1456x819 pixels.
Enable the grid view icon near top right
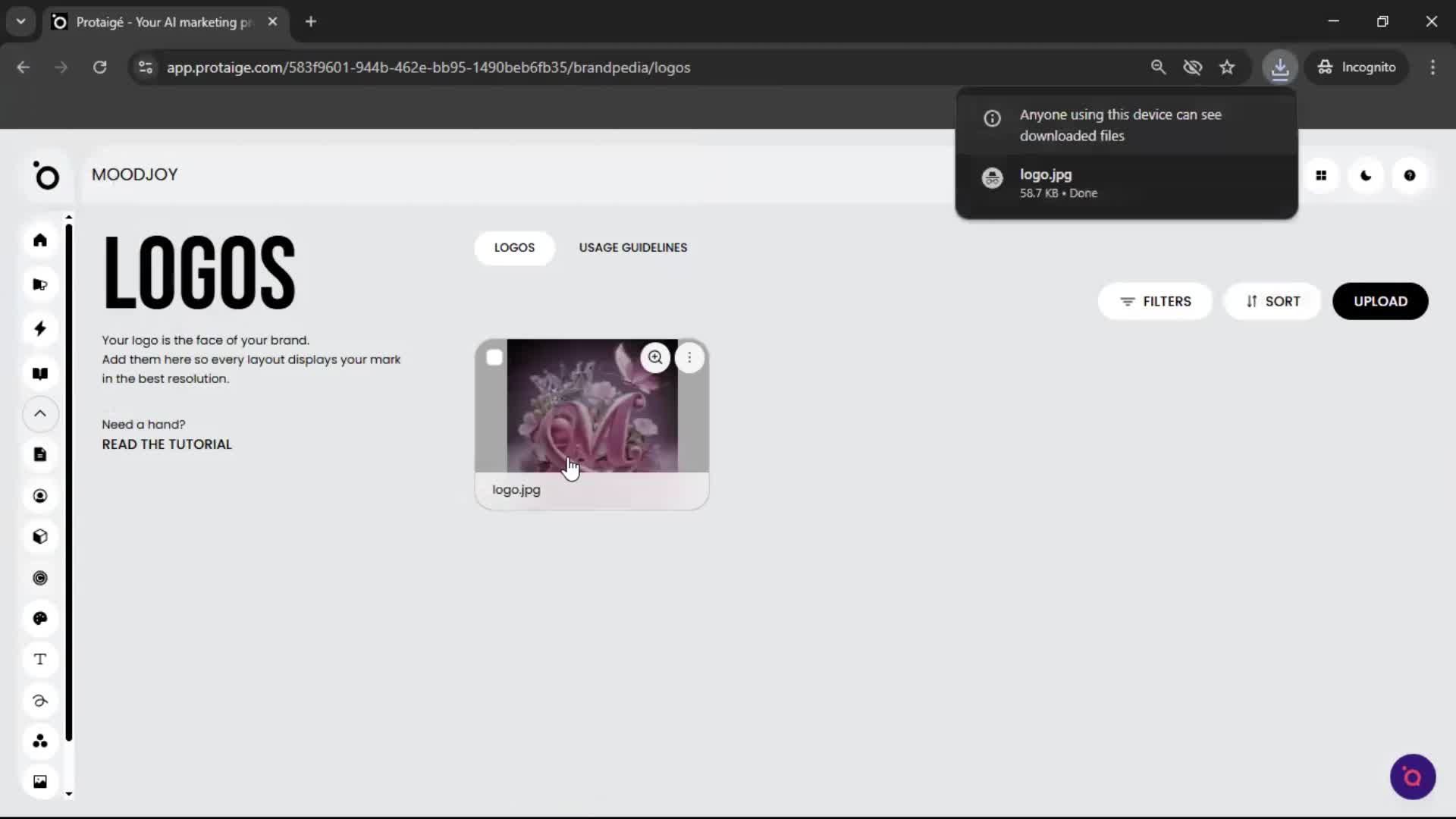click(x=1323, y=175)
